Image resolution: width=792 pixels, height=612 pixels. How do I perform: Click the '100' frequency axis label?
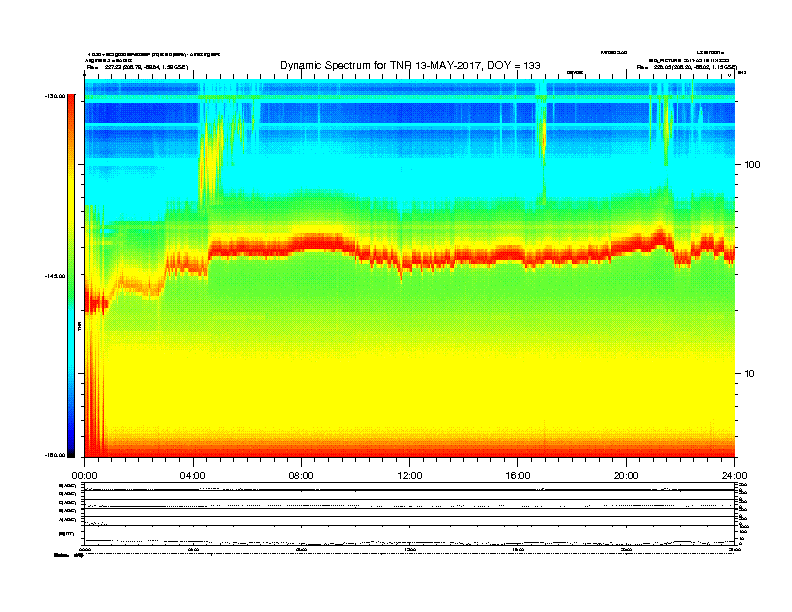(752, 165)
